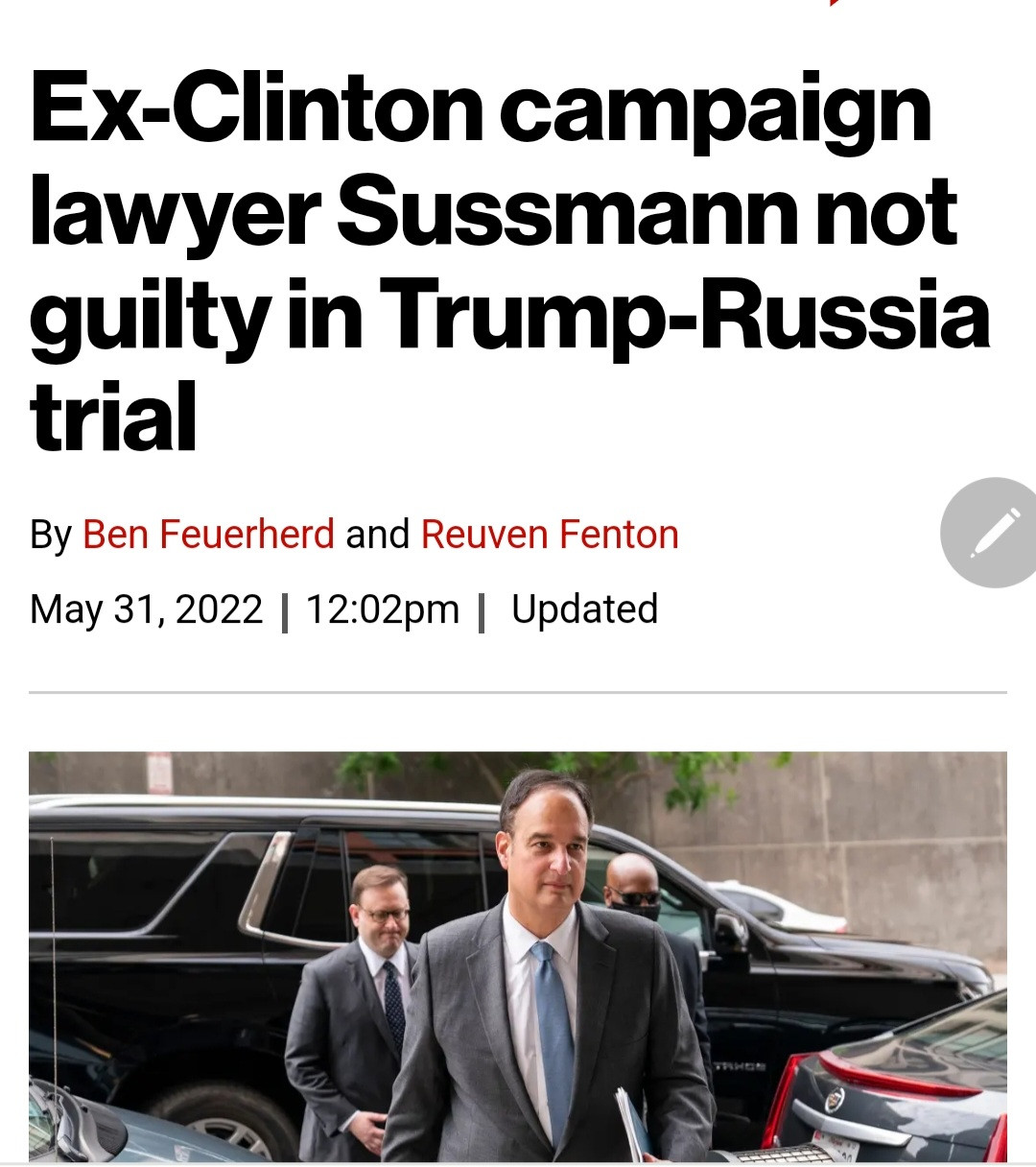Click the Updated label

584,609
